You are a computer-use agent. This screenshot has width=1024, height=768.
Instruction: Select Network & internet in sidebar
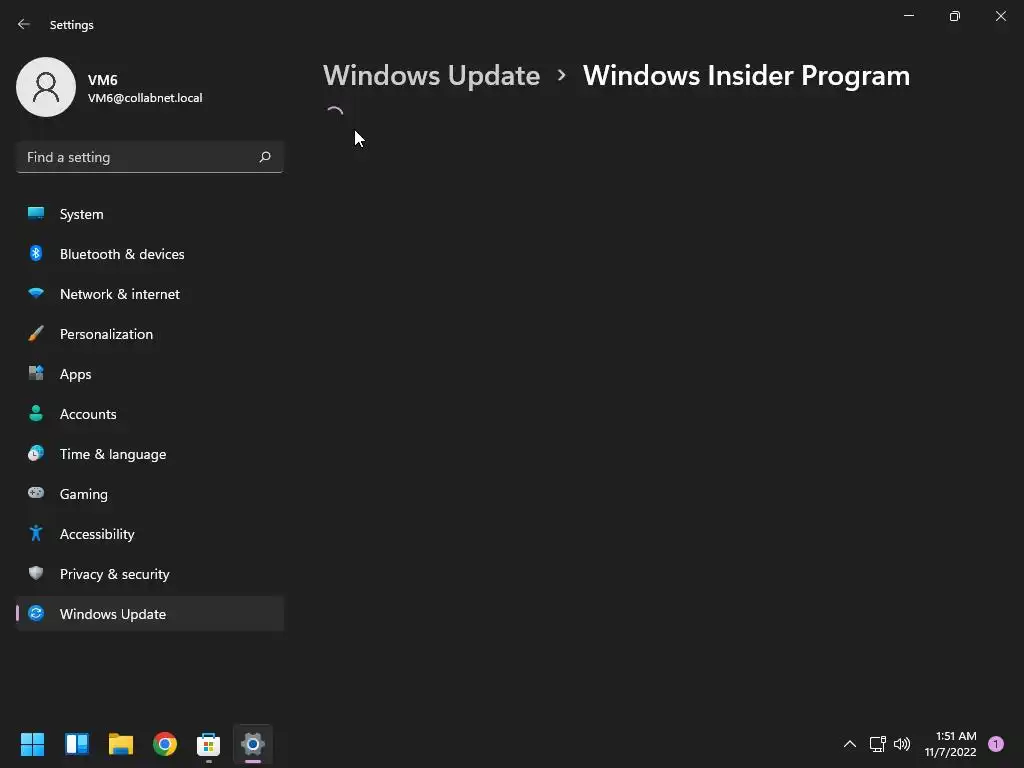point(150,294)
